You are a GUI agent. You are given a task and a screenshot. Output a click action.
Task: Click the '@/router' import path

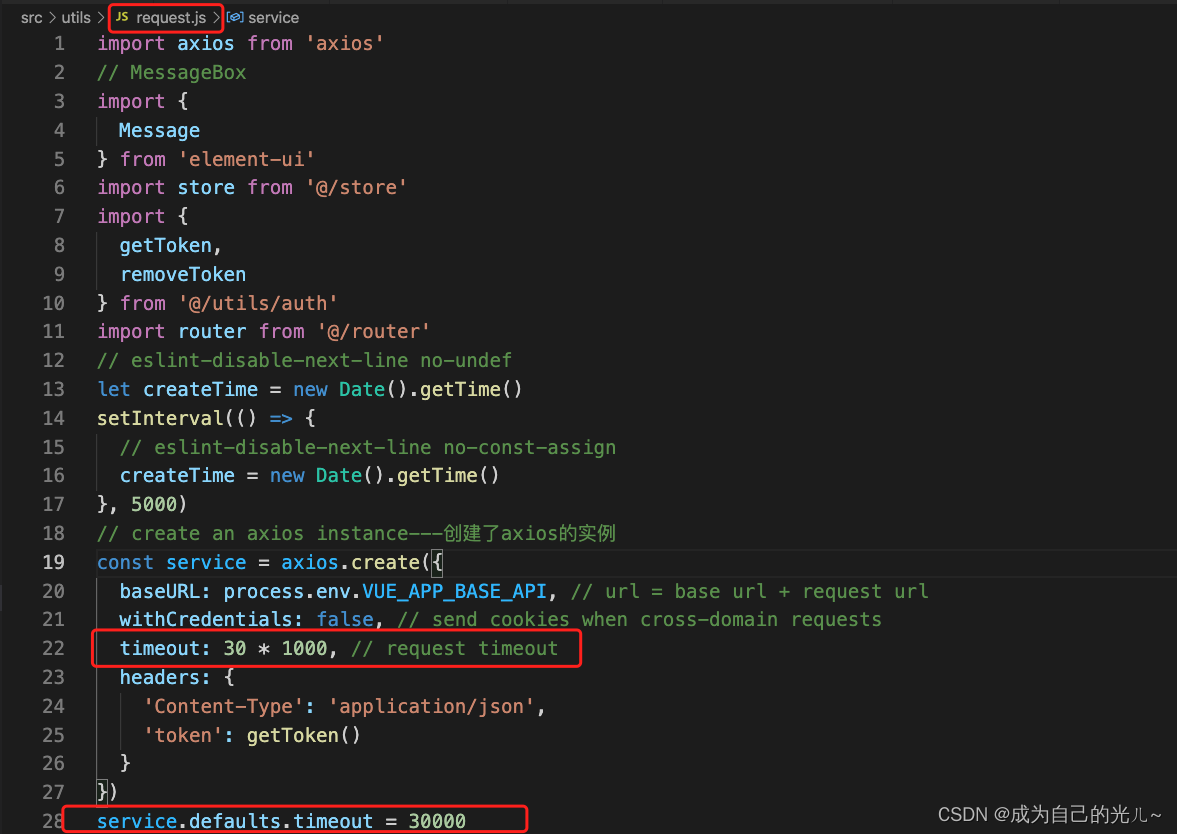(x=373, y=332)
